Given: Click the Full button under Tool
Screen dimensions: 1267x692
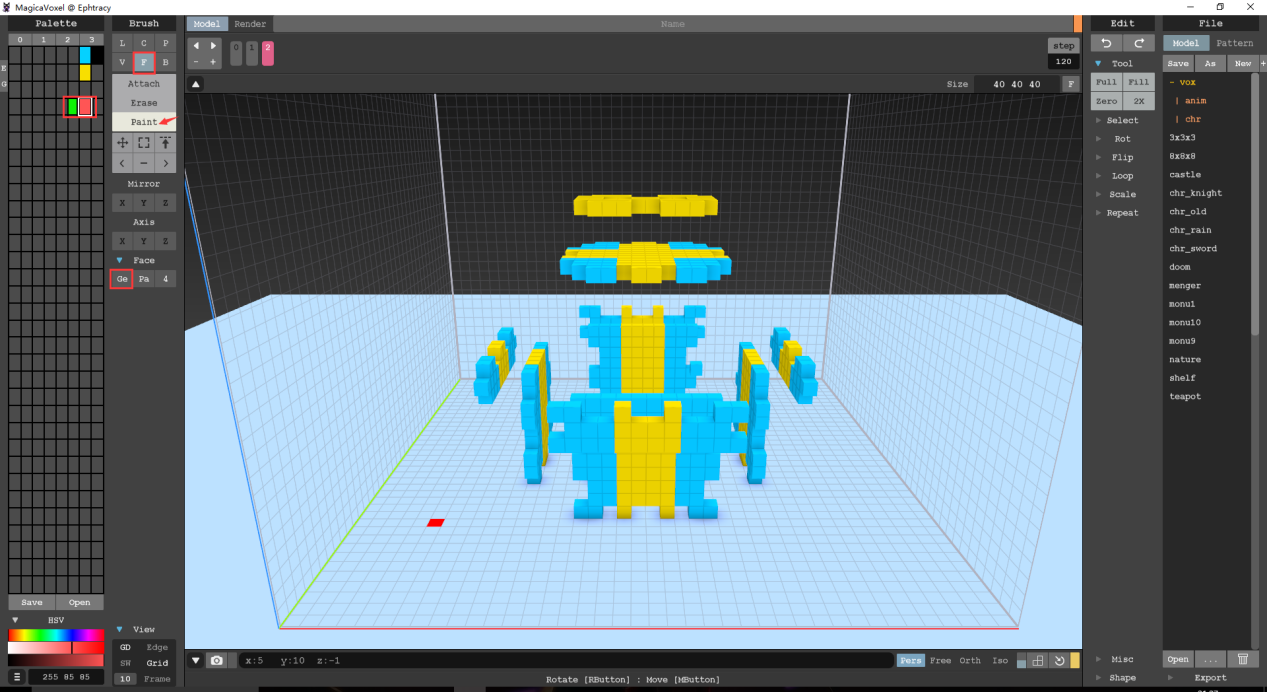Looking at the screenshot, I should (1106, 82).
